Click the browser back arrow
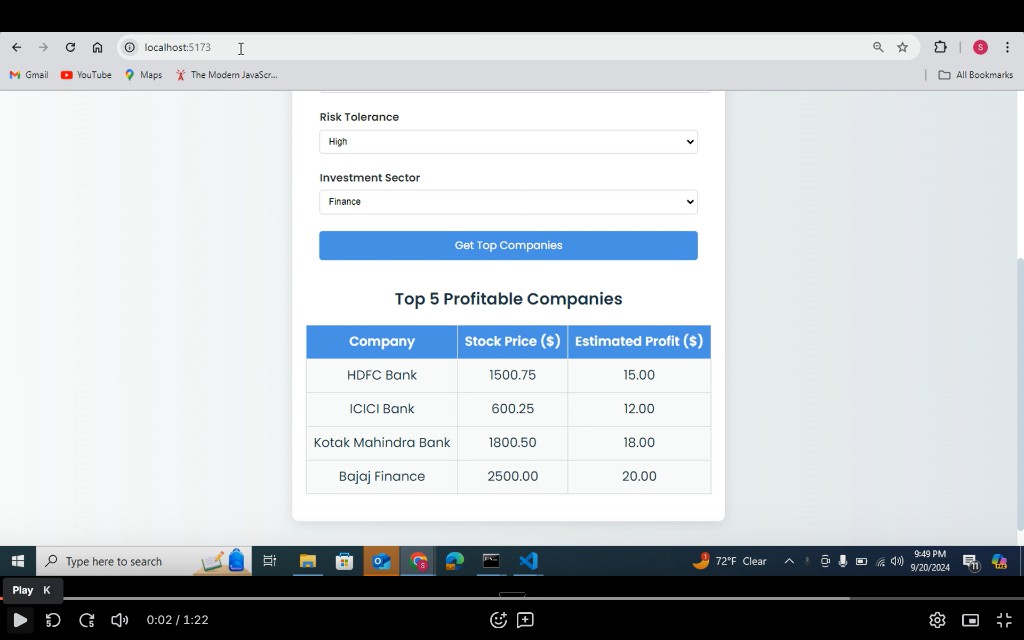This screenshot has height=640, width=1024. 16,47
